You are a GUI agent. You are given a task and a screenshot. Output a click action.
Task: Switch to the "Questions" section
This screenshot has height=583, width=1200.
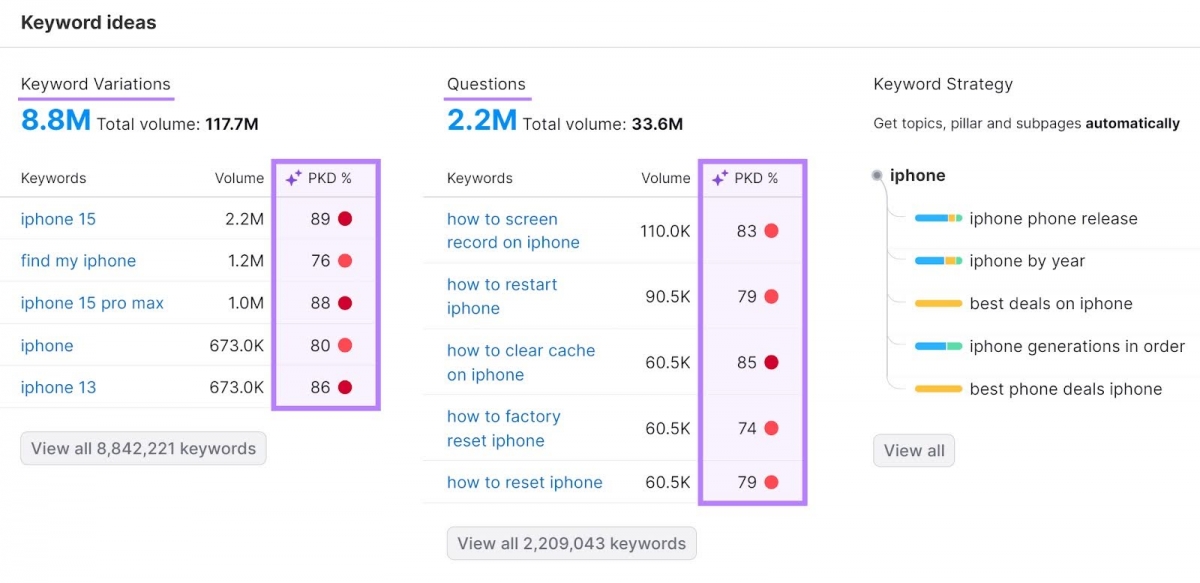tap(486, 84)
